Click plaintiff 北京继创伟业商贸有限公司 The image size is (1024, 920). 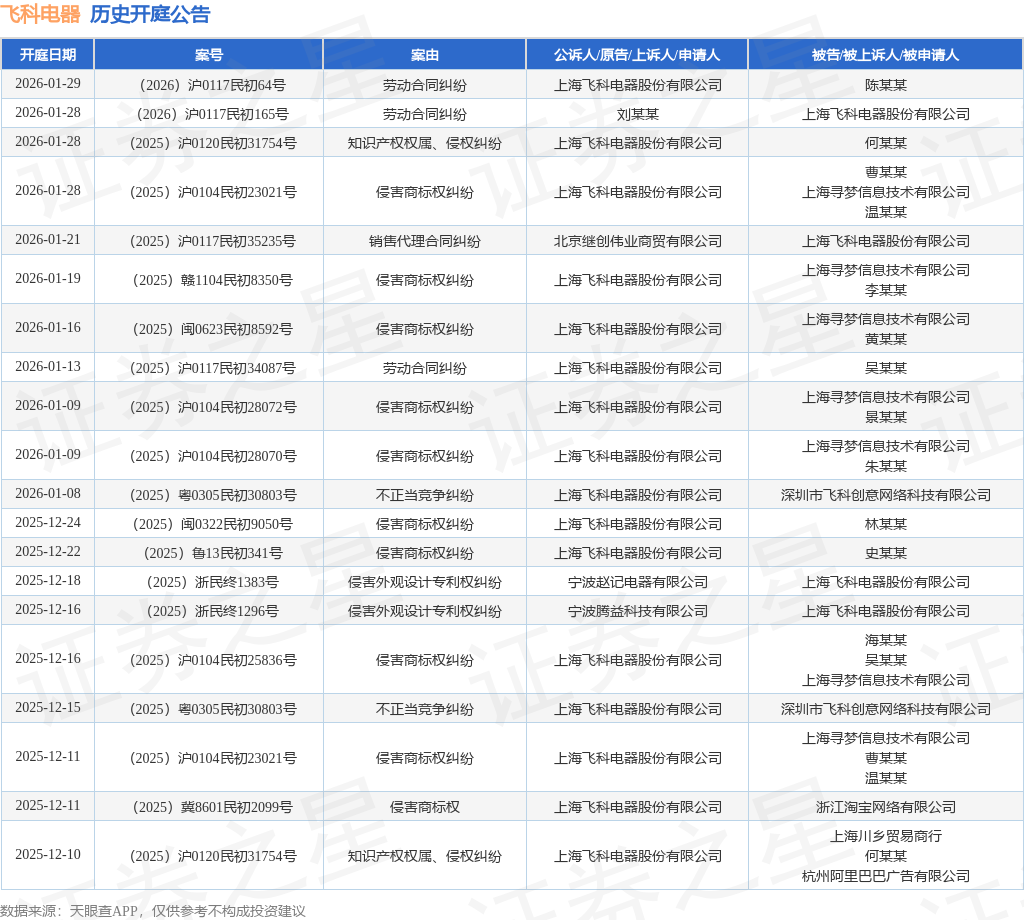pos(637,241)
